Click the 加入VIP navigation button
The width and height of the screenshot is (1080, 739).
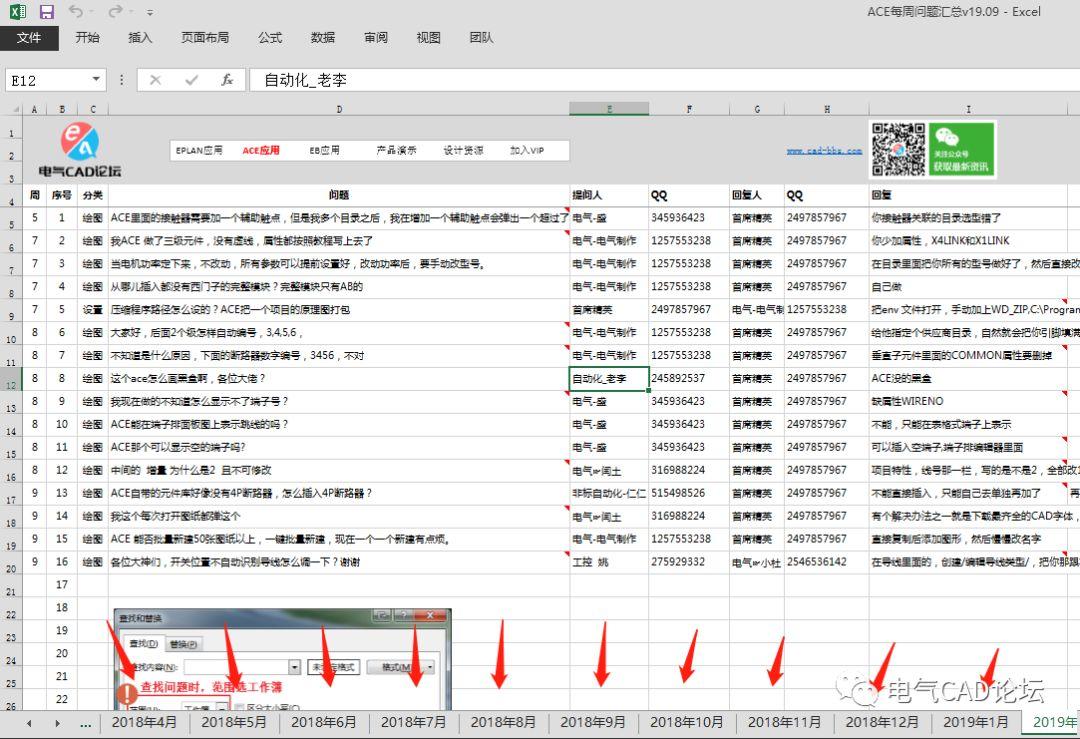(527, 151)
